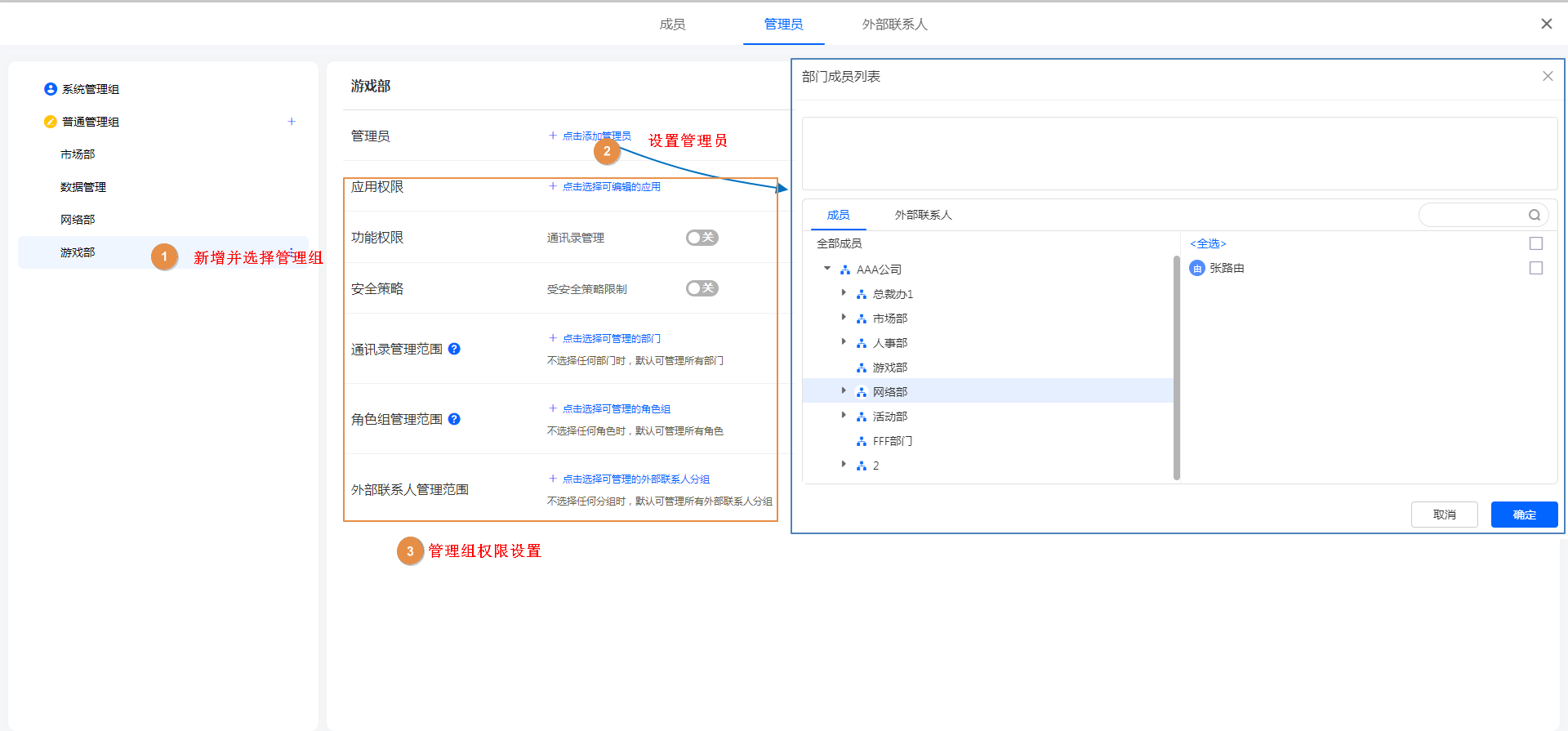Toggle the 受安全策略限制 switch
1568x731 pixels.
[702, 288]
